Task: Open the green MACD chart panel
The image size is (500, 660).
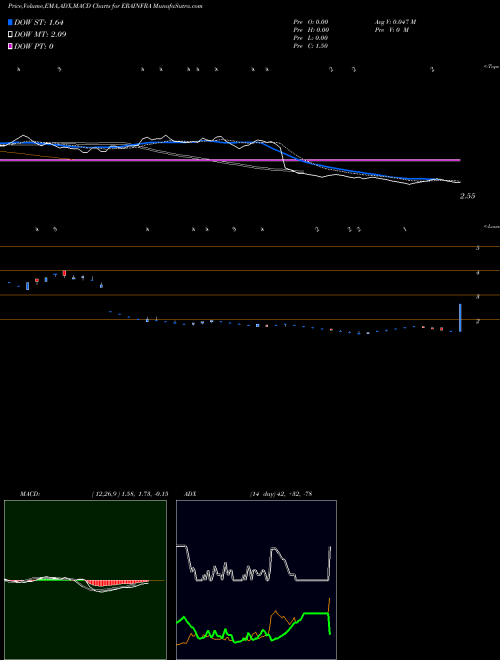Action: click(85, 580)
